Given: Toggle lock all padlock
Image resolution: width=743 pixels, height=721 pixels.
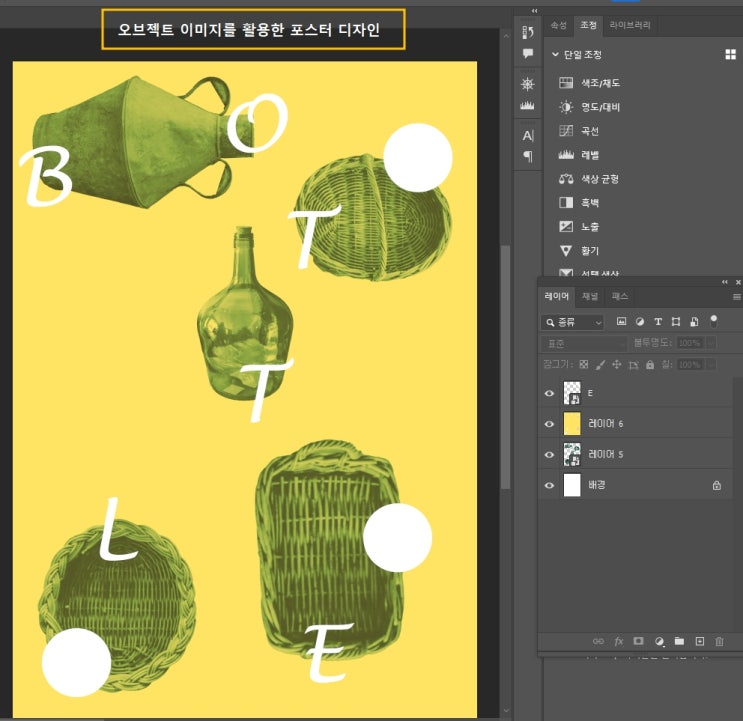Looking at the screenshot, I should coord(650,364).
